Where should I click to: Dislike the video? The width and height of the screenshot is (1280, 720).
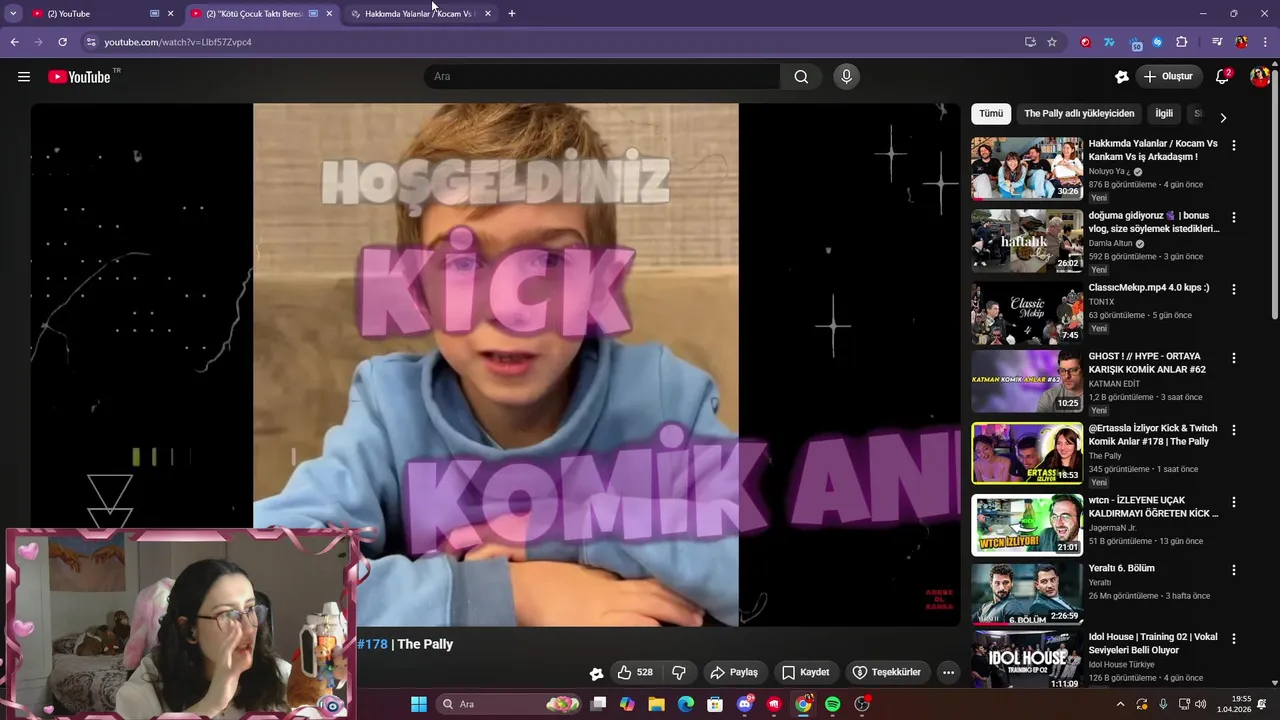pyautogui.click(x=678, y=673)
